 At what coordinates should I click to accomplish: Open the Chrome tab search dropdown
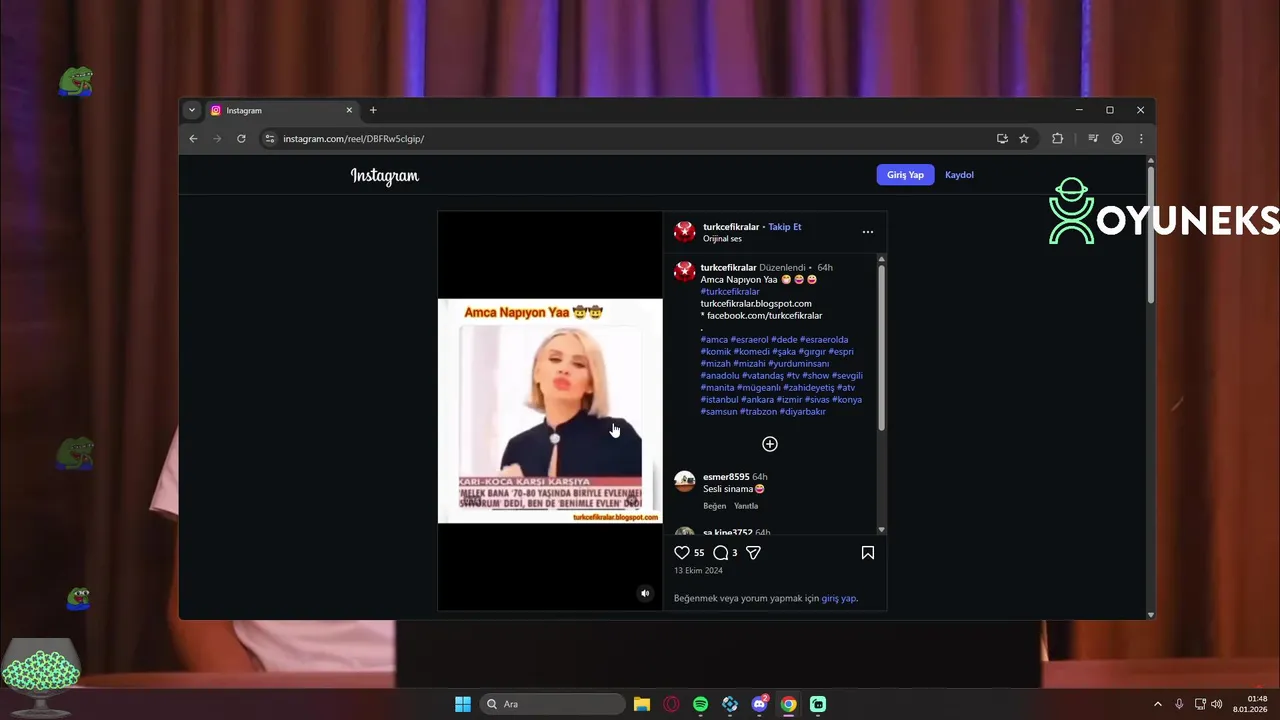(192, 110)
